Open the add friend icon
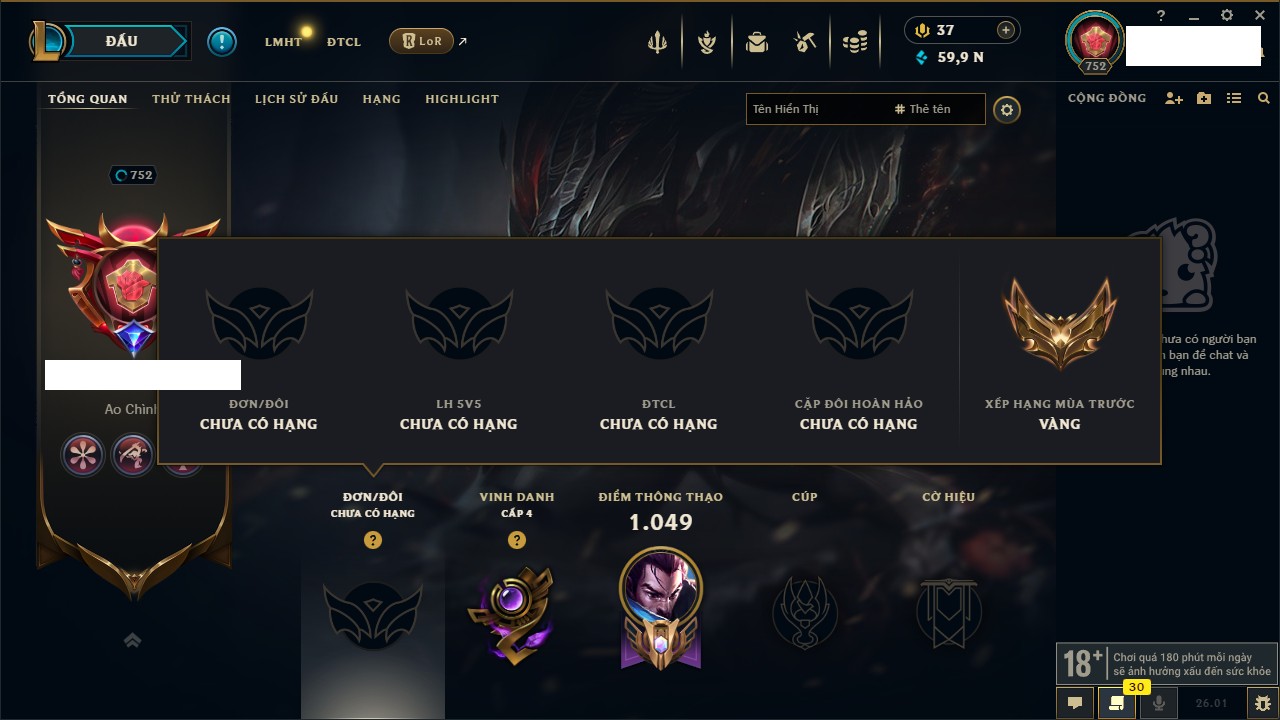This screenshot has height=720, width=1280. pos(1174,98)
